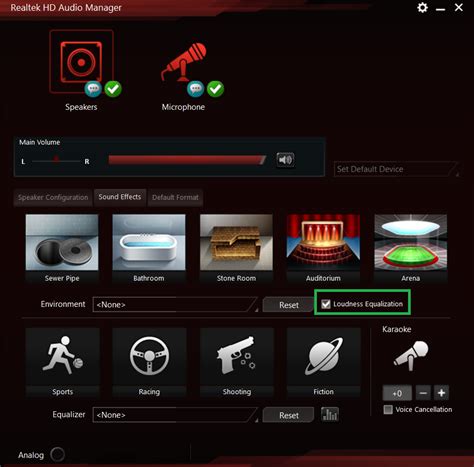Click the Main Volume level bar
Screen dimensions: 474x467
[187, 160]
